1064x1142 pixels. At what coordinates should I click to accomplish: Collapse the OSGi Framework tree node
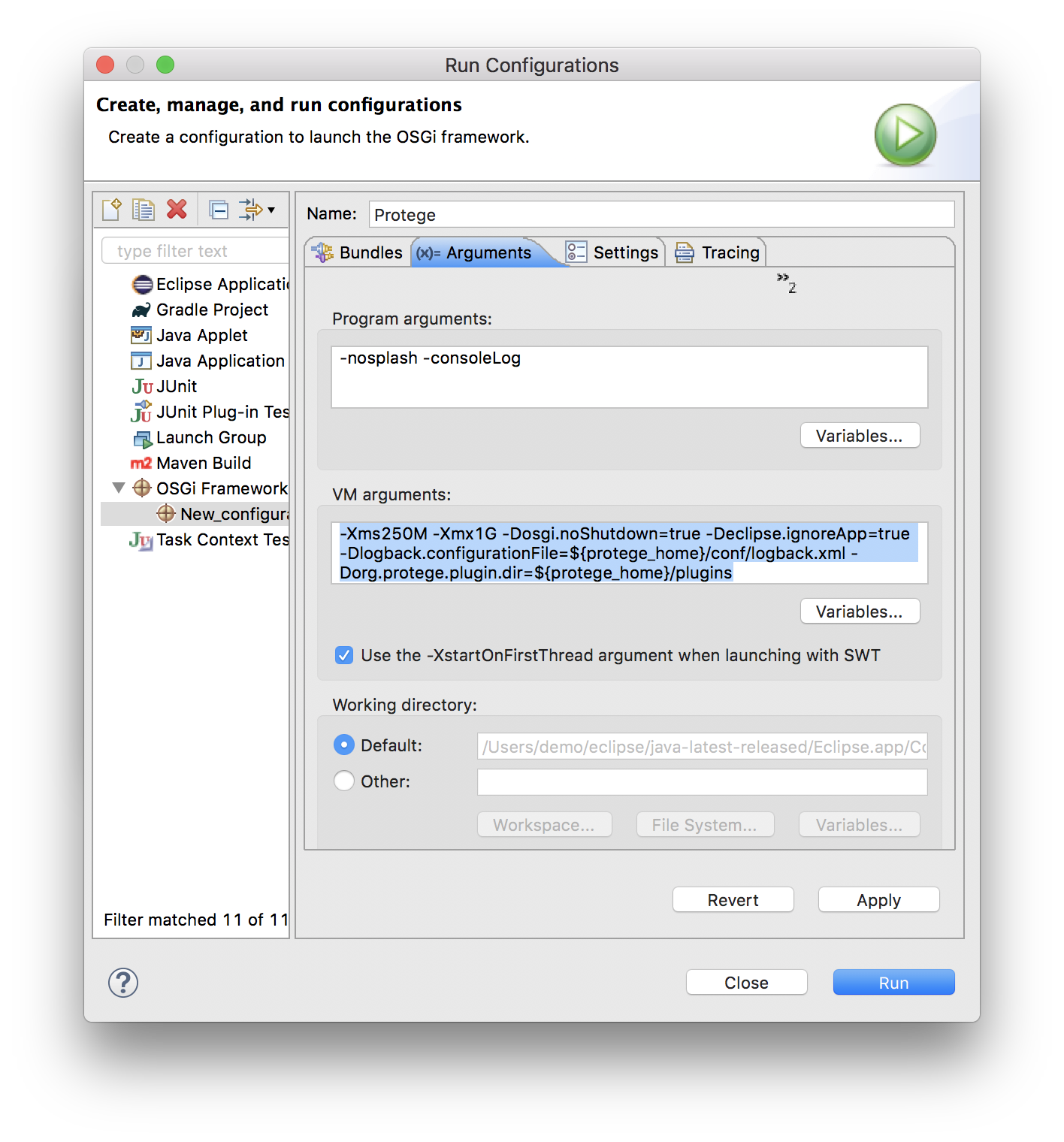pyautogui.click(x=119, y=488)
